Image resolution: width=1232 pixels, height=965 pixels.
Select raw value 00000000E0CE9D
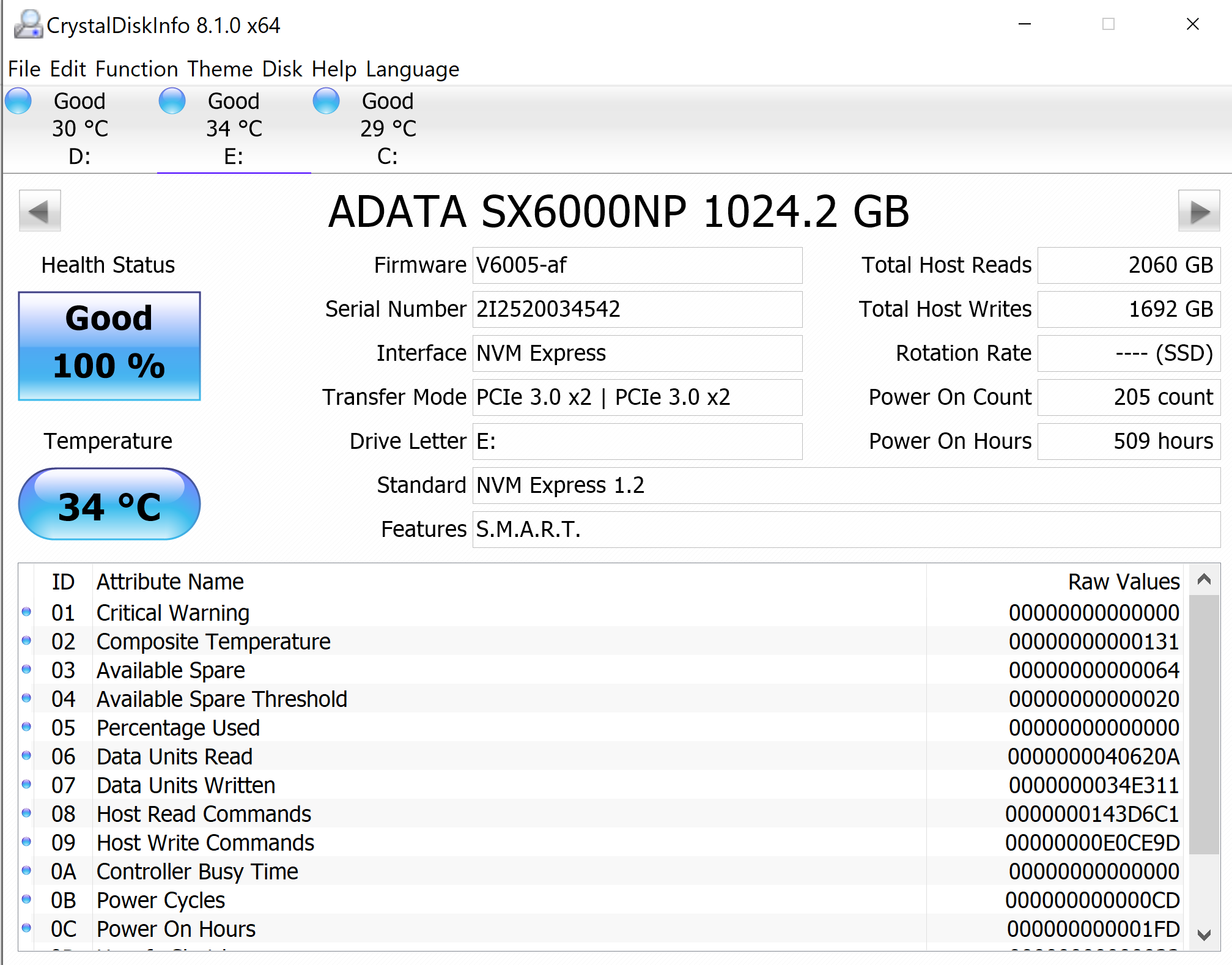click(1093, 843)
